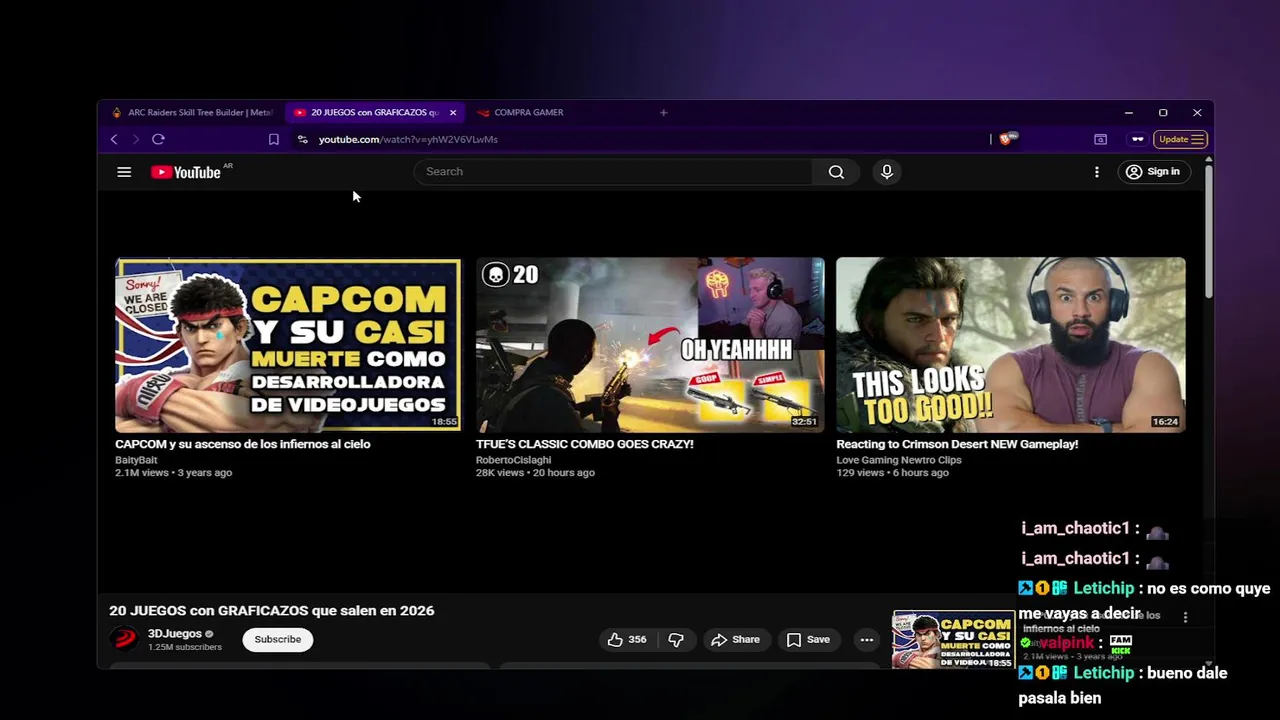
Task: Click the 1.25M subscribers text
Action: (185, 647)
